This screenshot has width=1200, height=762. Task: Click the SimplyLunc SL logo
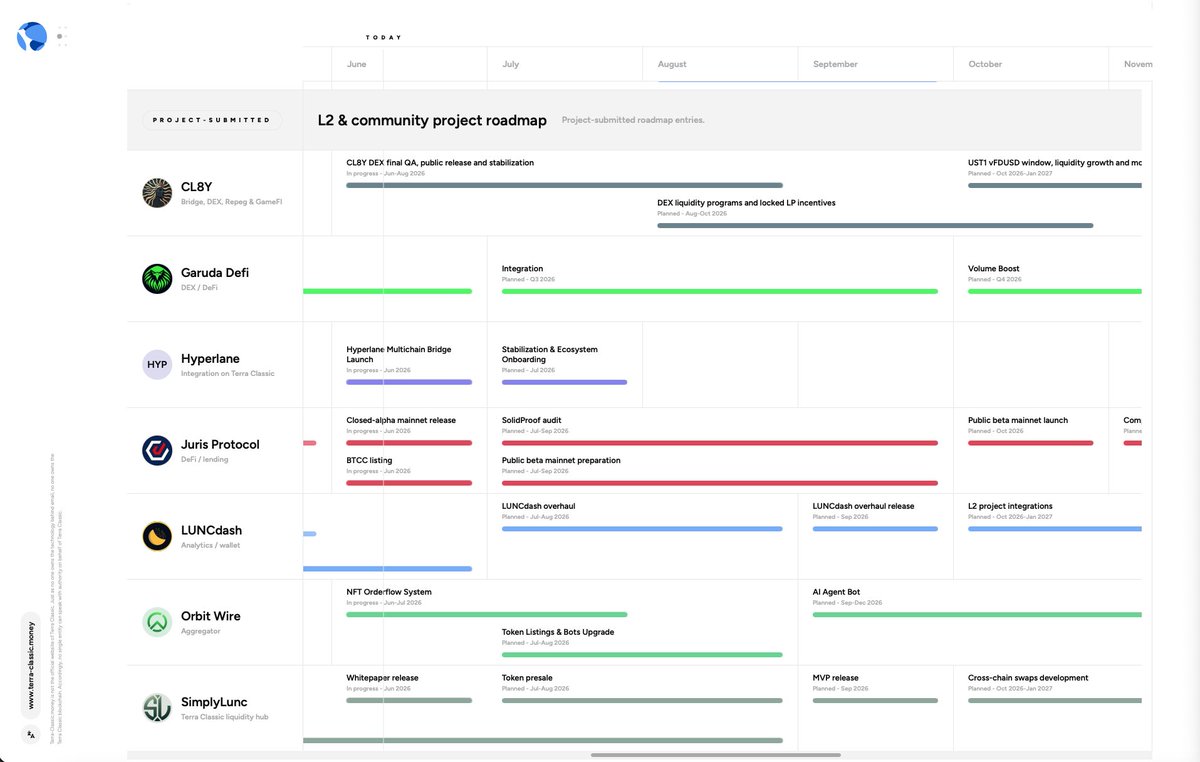click(x=157, y=708)
